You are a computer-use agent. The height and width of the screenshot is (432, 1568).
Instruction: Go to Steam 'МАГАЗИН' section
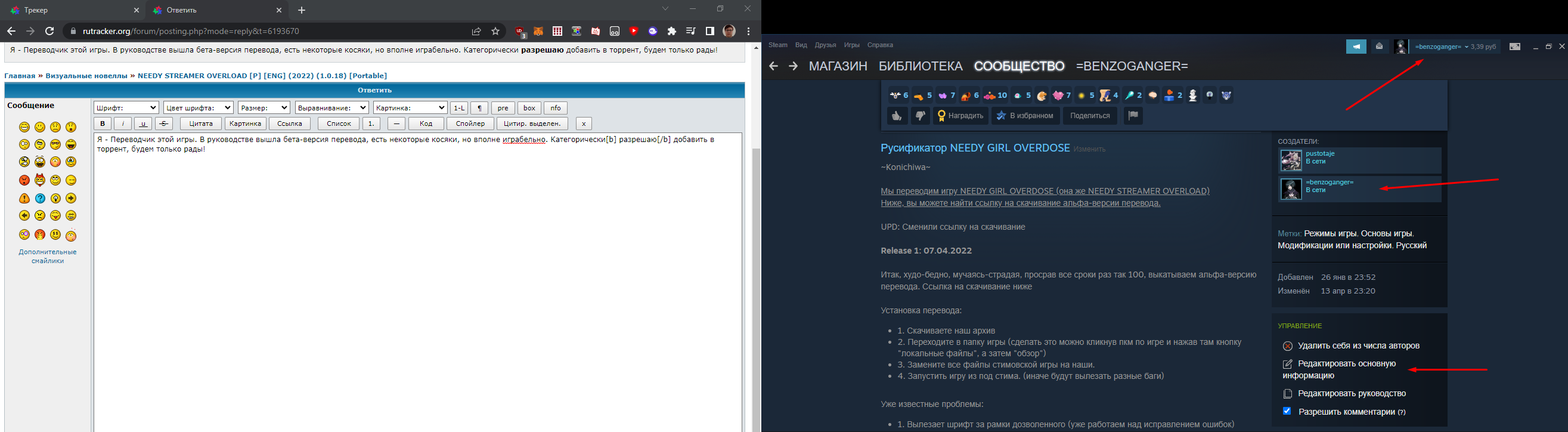point(838,66)
